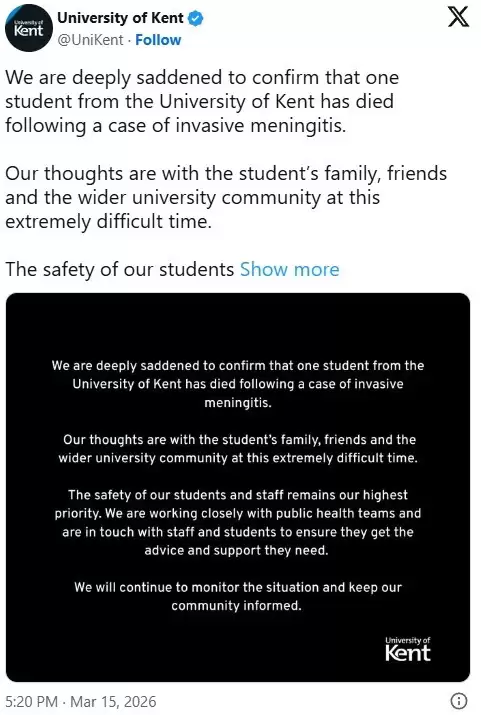
Task: Expand the post with Show more
Action: tap(290, 269)
